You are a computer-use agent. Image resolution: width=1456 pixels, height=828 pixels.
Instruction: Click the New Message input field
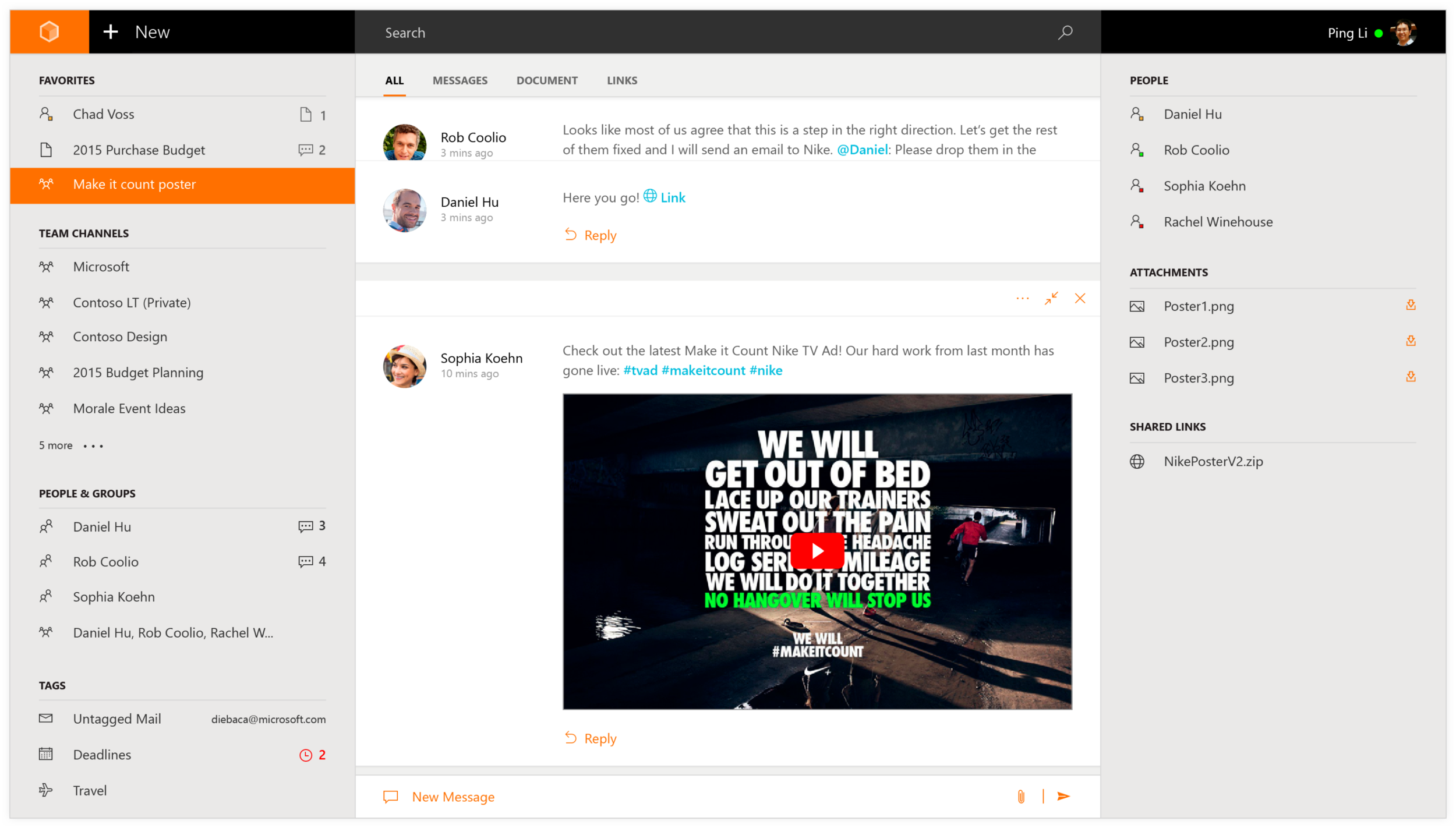pos(699,797)
